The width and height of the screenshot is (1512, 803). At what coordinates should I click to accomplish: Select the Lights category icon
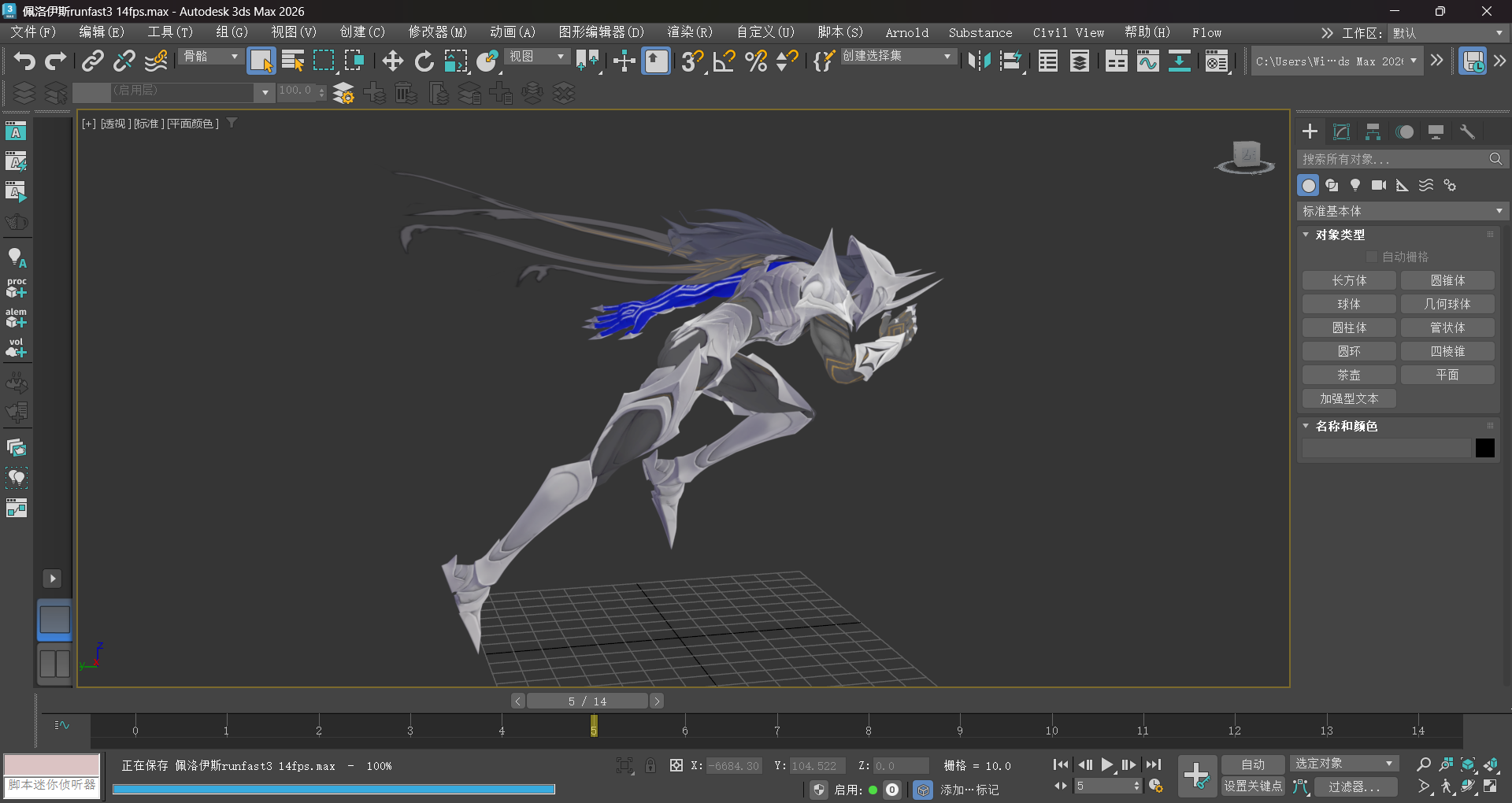[x=1355, y=185]
